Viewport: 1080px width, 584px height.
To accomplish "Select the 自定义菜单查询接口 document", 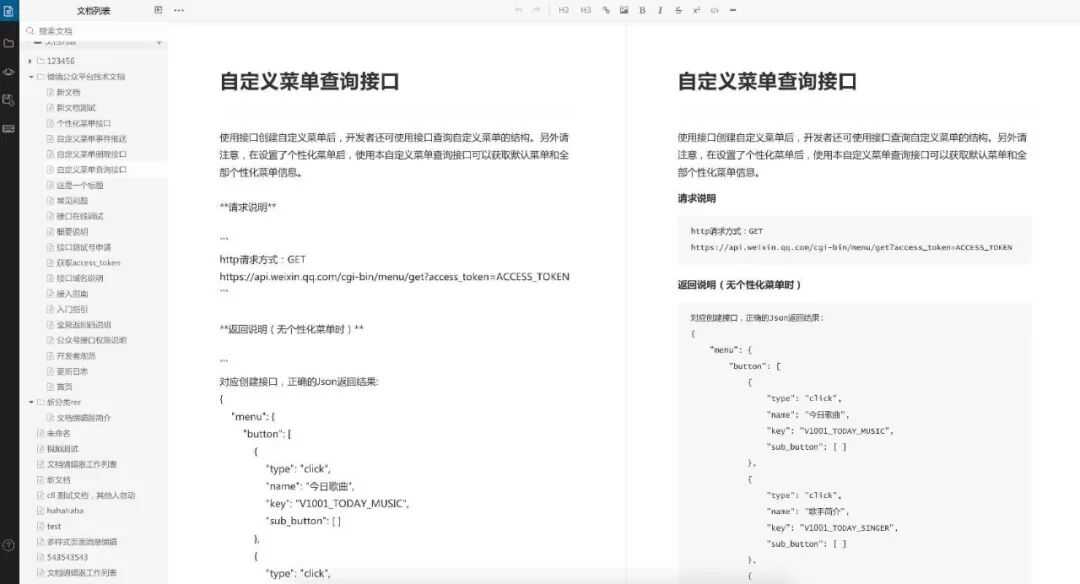I will pyautogui.click(x=91, y=169).
